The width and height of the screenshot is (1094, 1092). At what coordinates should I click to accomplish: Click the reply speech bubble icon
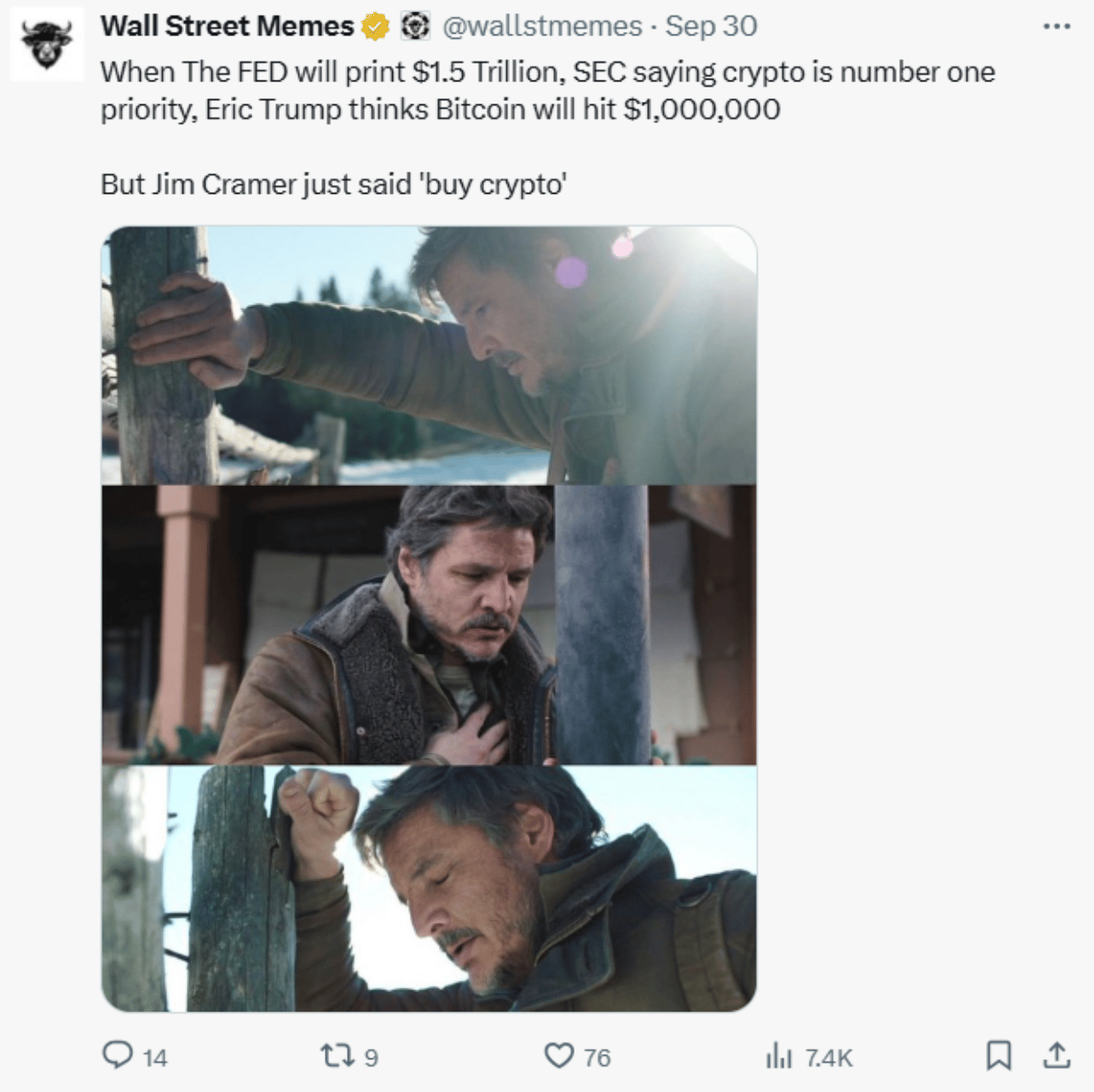tap(117, 1056)
